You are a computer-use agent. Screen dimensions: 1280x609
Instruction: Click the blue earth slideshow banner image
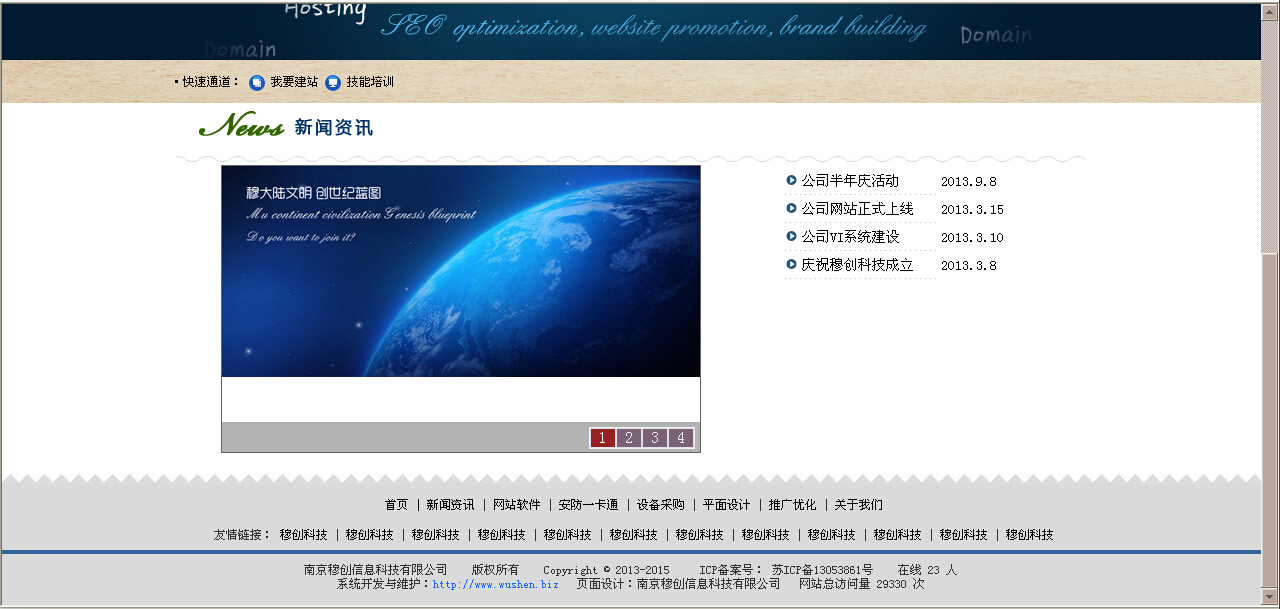tap(460, 271)
